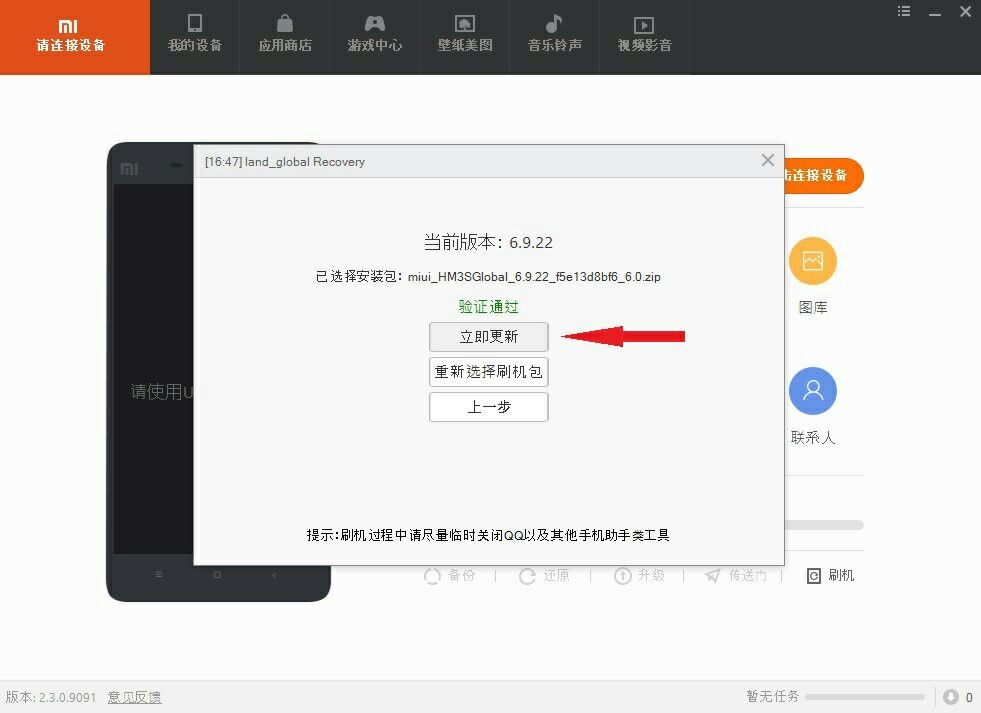The image size is (981, 713).
Task: Click the 意见反馈 feedback link
Action: click(x=135, y=697)
